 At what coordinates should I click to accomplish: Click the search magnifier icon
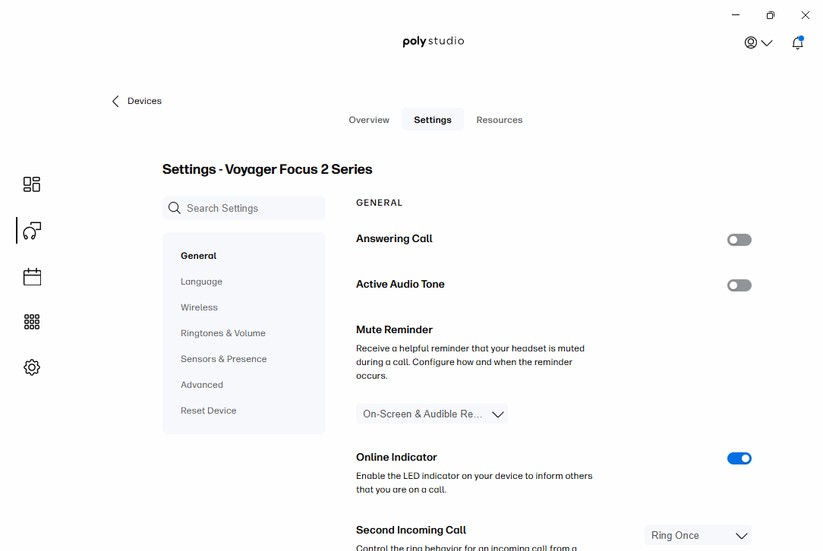174,208
